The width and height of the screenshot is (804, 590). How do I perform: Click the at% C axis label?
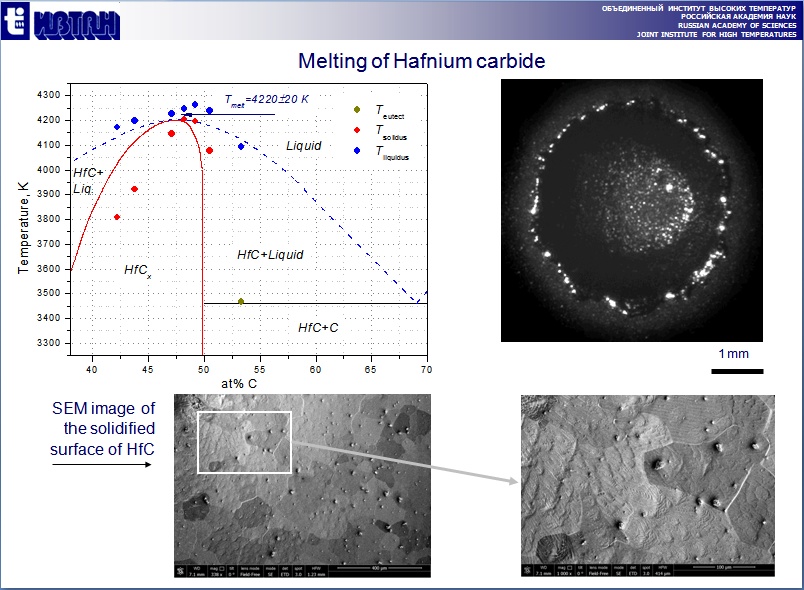click(x=238, y=383)
